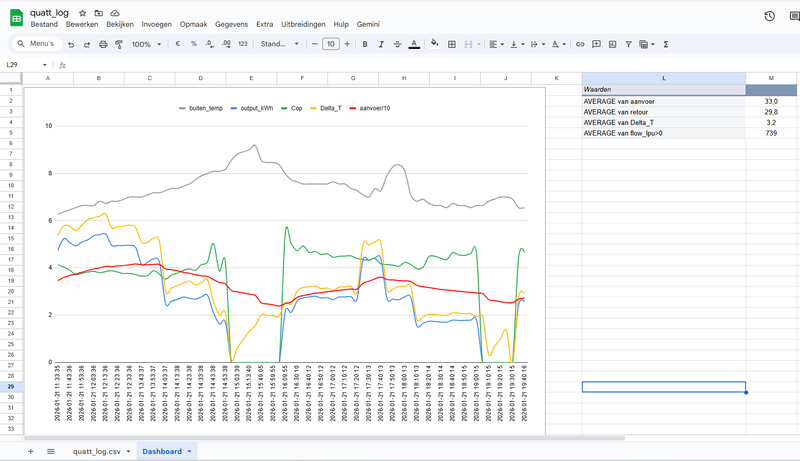The image size is (800, 461).
Task: Open the Invoegen menu
Action: click(x=156, y=23)
